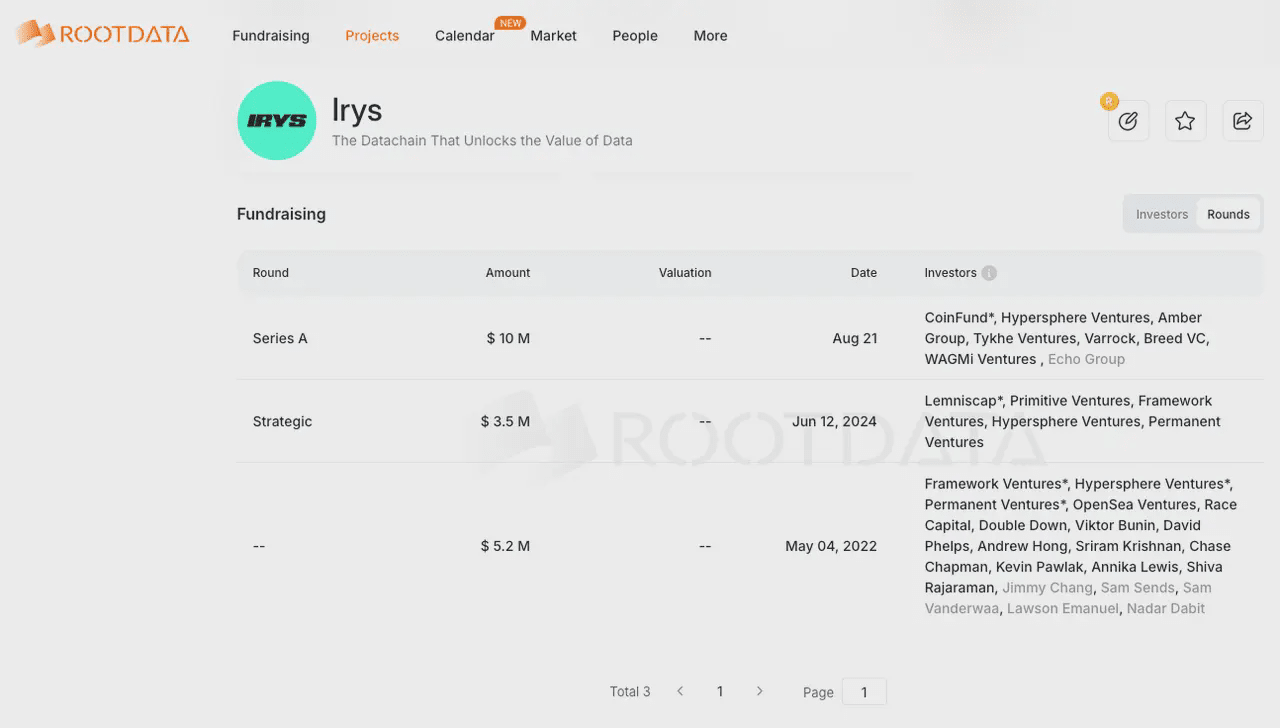Open Viktor Bunin investor link
The height and width of the screenshot is (728, 1280).
click(x=1115, y=525)
